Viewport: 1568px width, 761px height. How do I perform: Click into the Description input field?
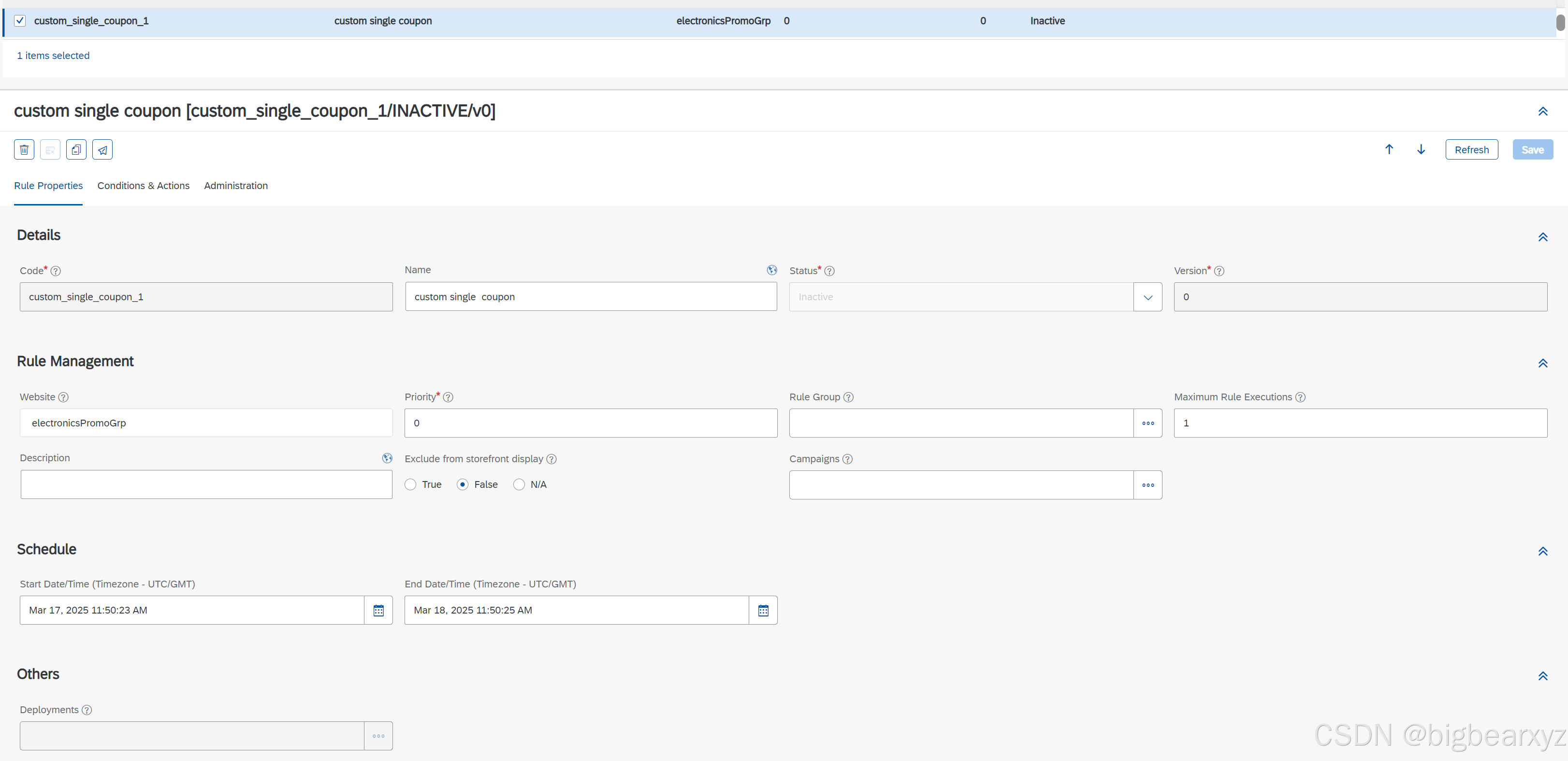tap(206, 485)
